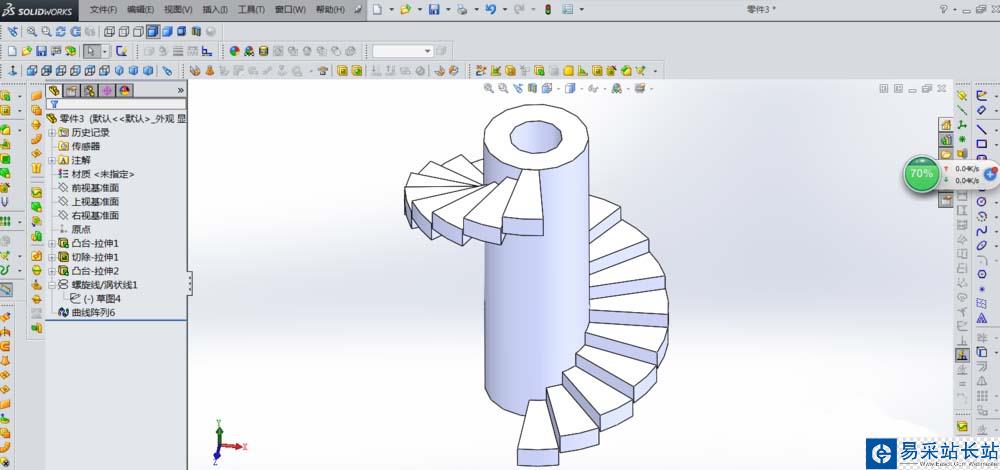The height and width of the screenshot is (470, 1000).
Task: Switch to the DisplayManager tab
Action: click(x=124, y=91)
